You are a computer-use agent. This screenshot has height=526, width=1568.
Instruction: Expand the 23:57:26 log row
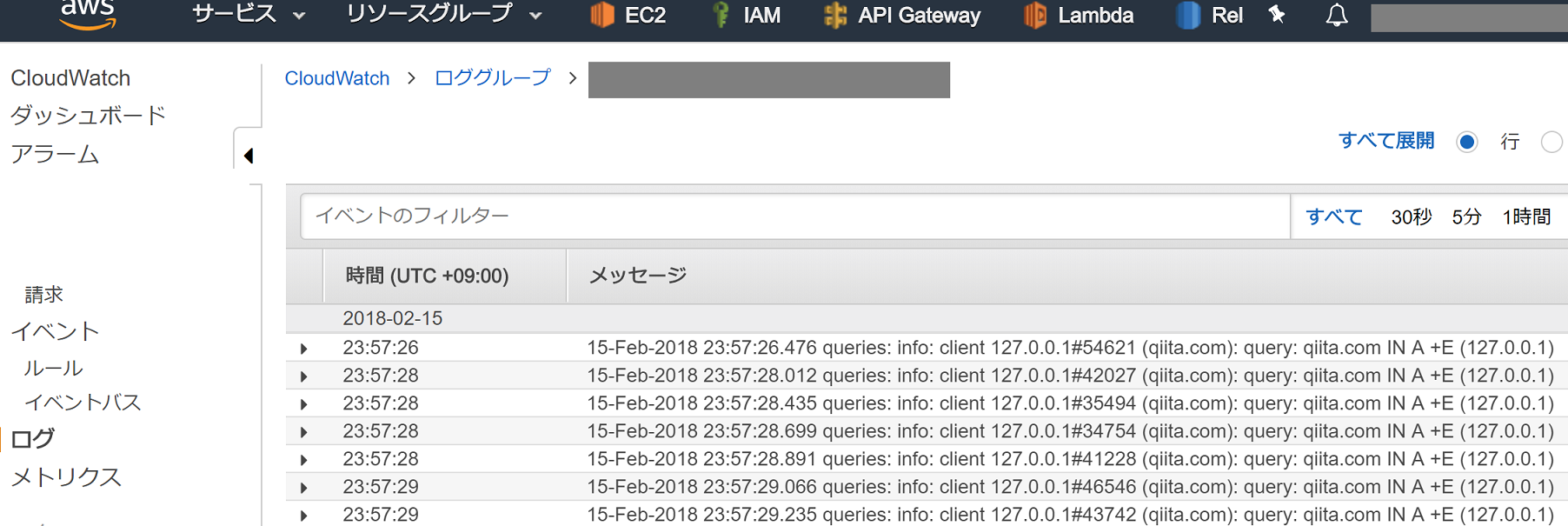click(304, 349)
